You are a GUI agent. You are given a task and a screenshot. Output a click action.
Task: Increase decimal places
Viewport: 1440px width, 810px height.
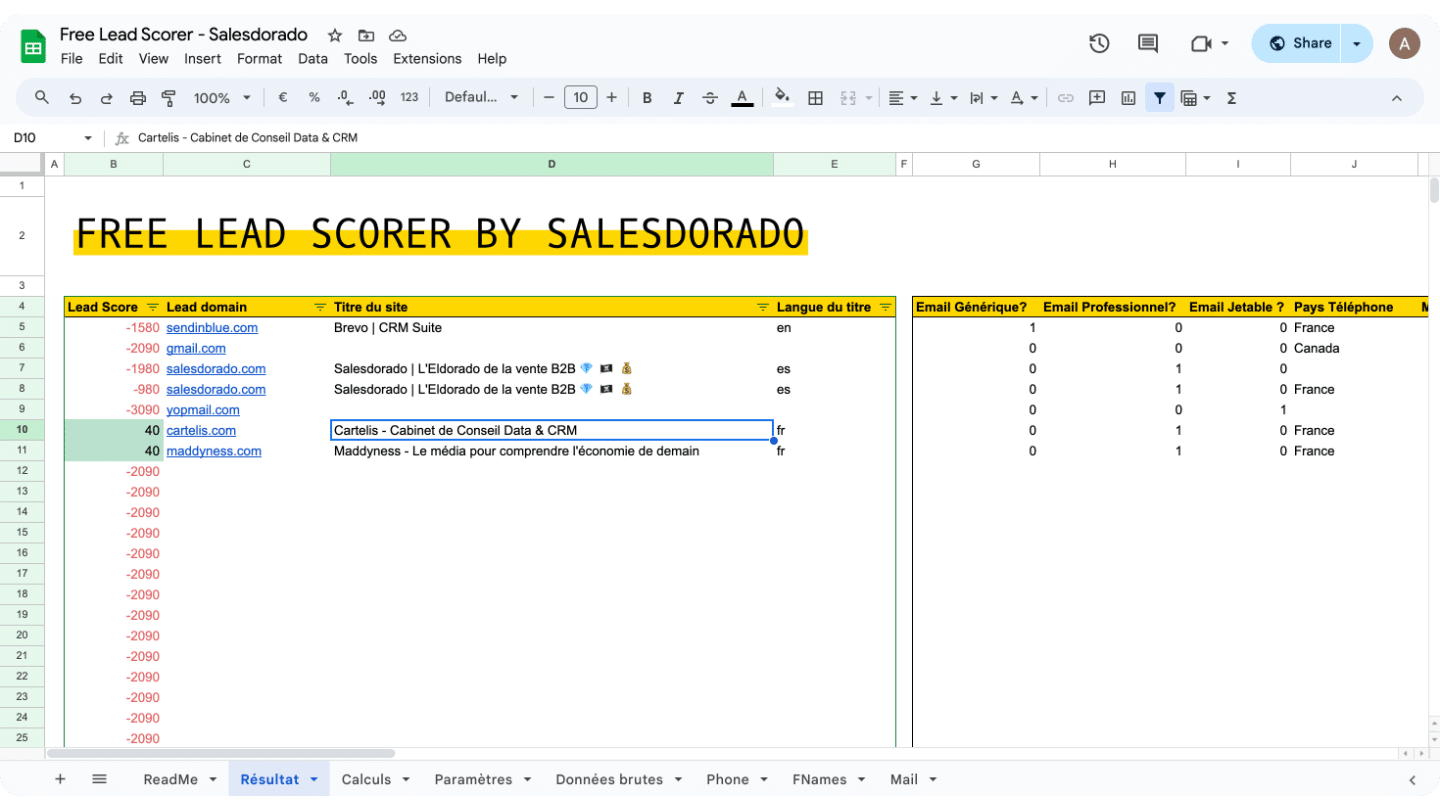(x=377, y=98)
